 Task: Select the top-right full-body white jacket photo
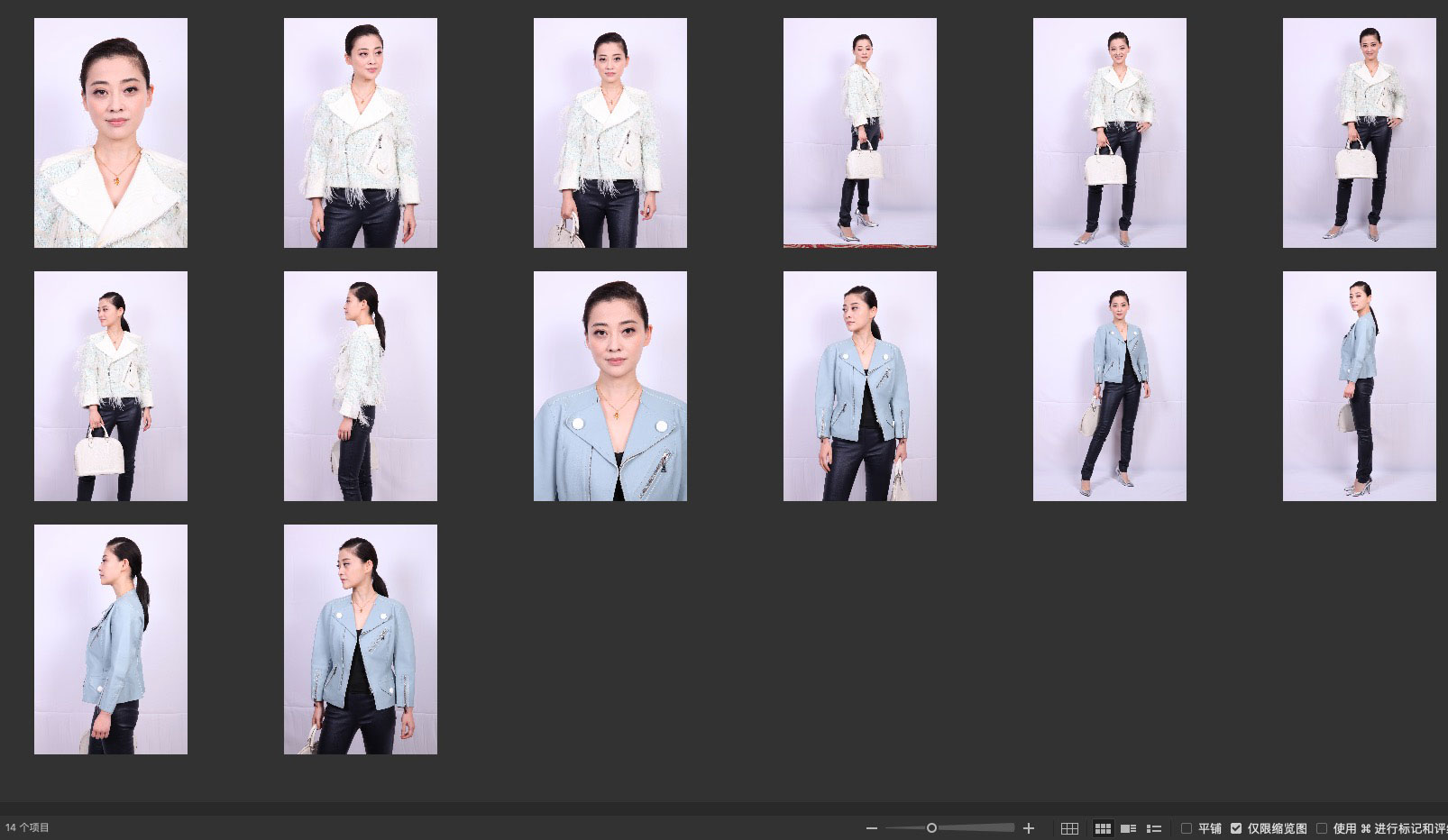(1360, 132)
